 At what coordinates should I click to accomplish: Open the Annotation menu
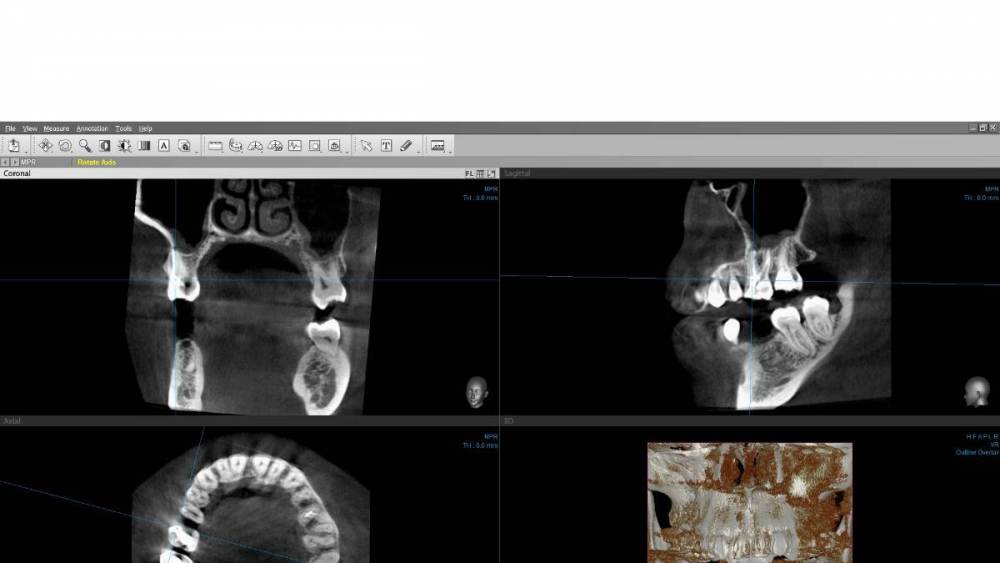coord(92,128)
